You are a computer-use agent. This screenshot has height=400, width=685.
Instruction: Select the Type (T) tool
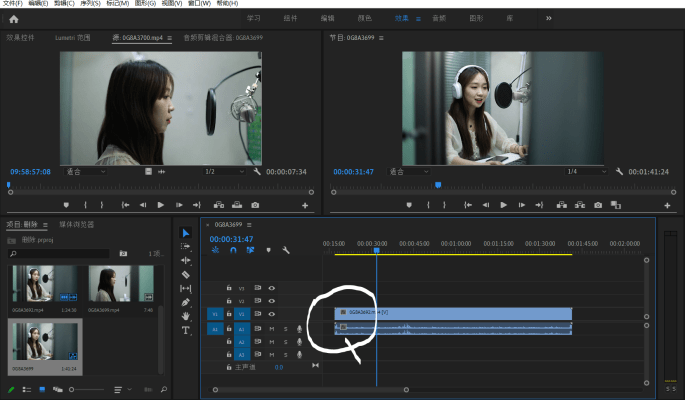[185, 330]
